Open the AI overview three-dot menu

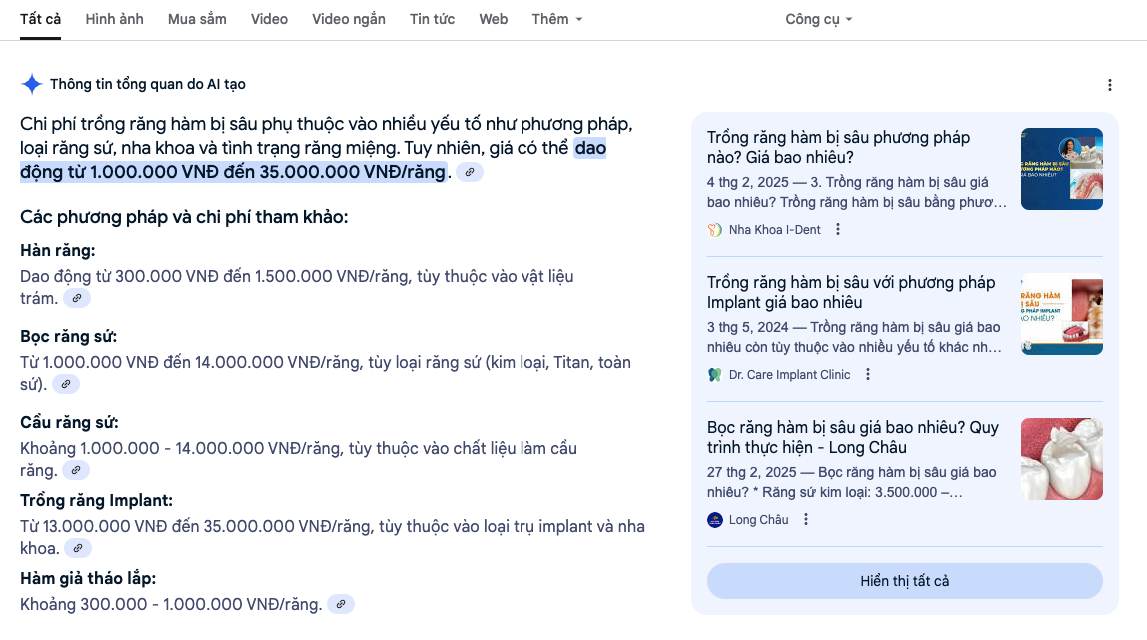click(x=1110, y=85)
